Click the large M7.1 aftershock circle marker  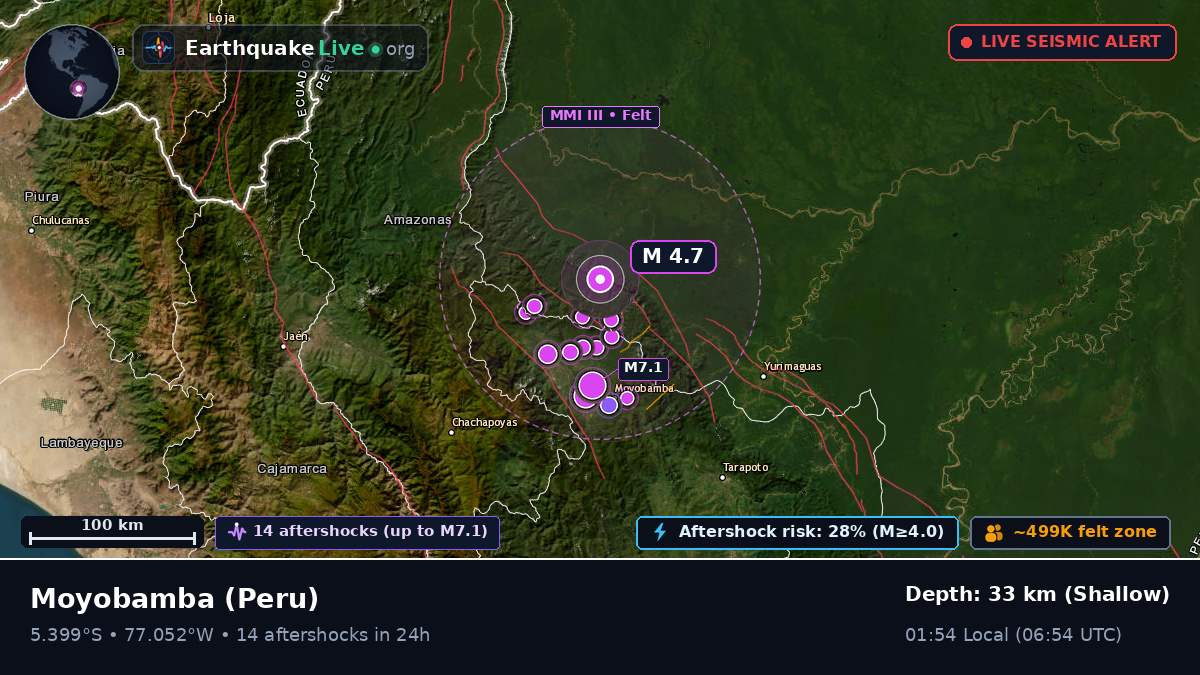tap(593, 385)
